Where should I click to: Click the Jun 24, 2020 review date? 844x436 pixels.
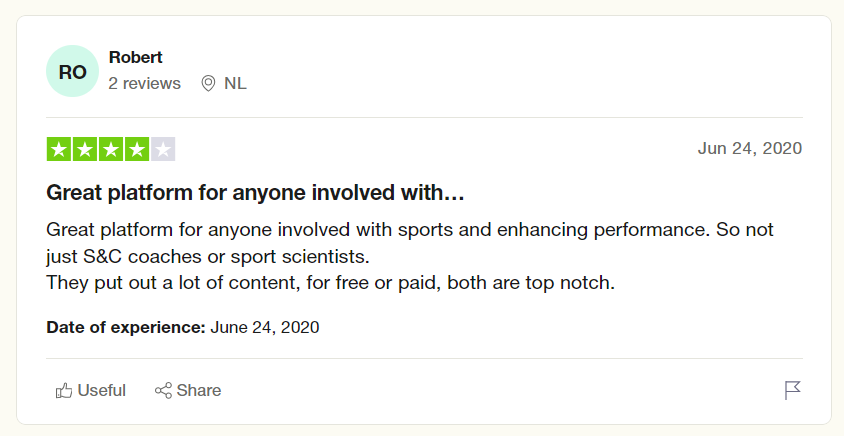[750, 148]
